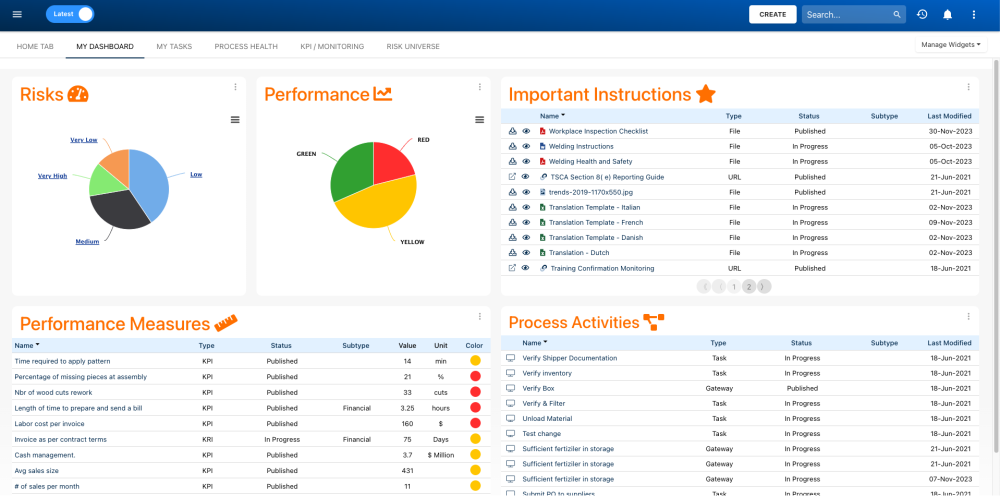Open Labor cost per invoice measure
Image resolution: width=1000 pixels, height=496 pixels.
(x=50, y=424)
